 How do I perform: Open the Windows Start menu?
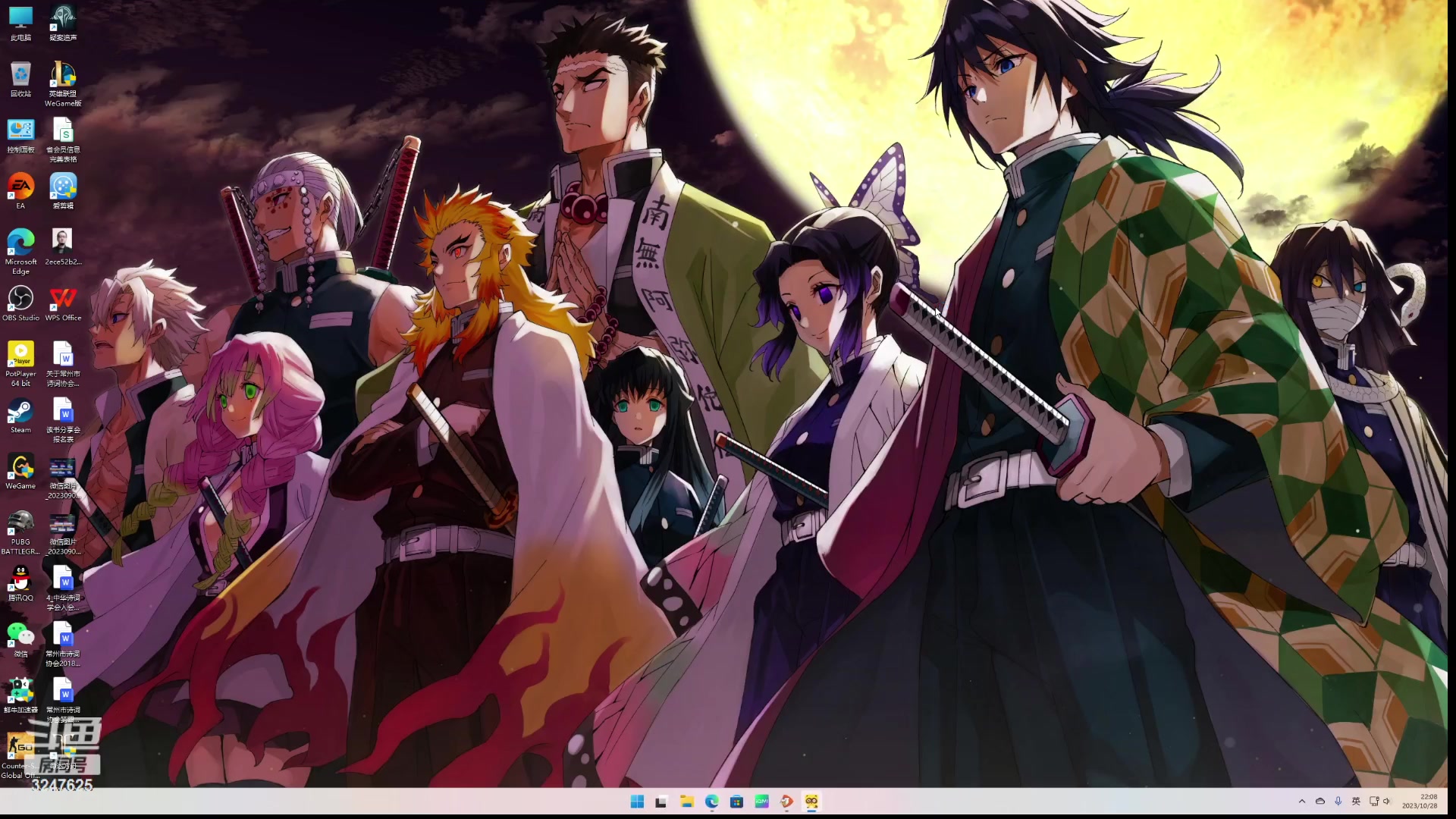click(x=637, y=802)
